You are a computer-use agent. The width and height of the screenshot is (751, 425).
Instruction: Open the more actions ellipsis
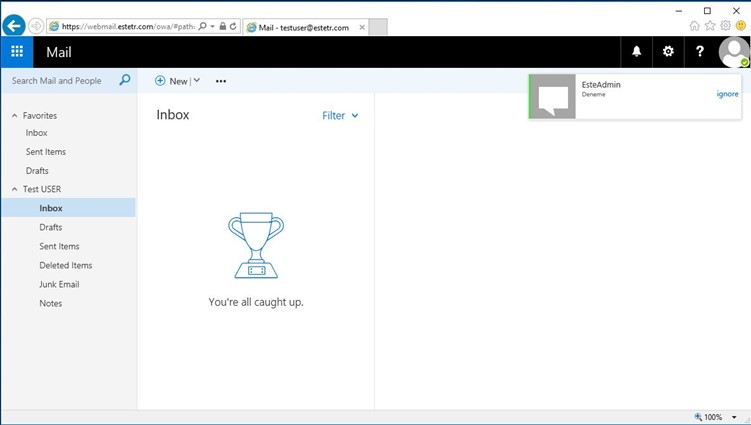click(x=221, y=81)
